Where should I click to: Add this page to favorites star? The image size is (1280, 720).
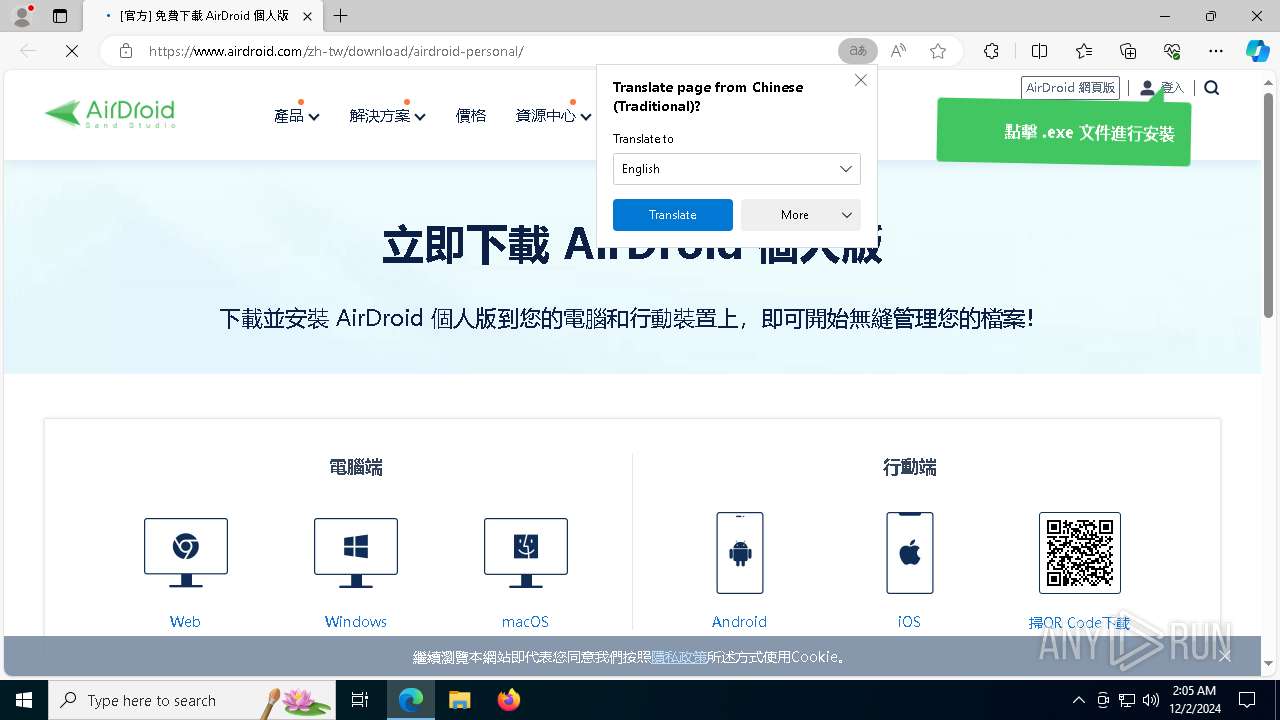pos(938,51)
